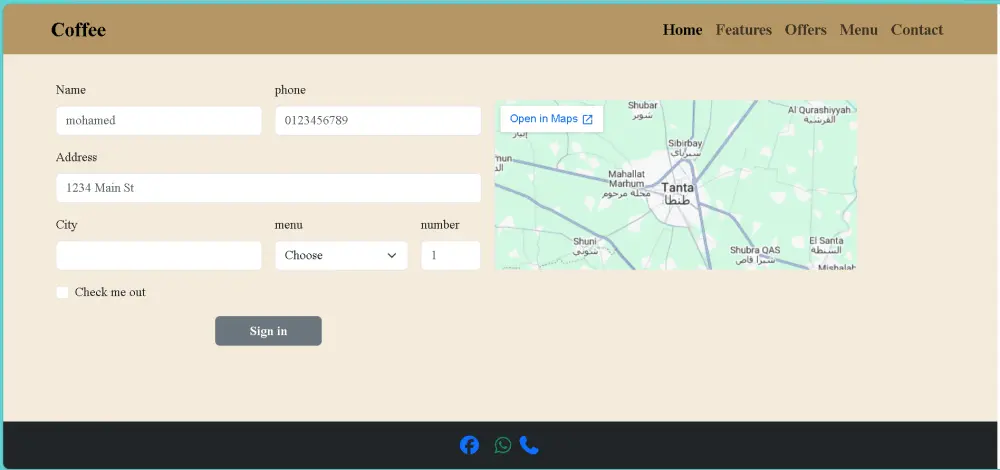Click the Check me out label text
1000x470 pixels.
point(110,292)
